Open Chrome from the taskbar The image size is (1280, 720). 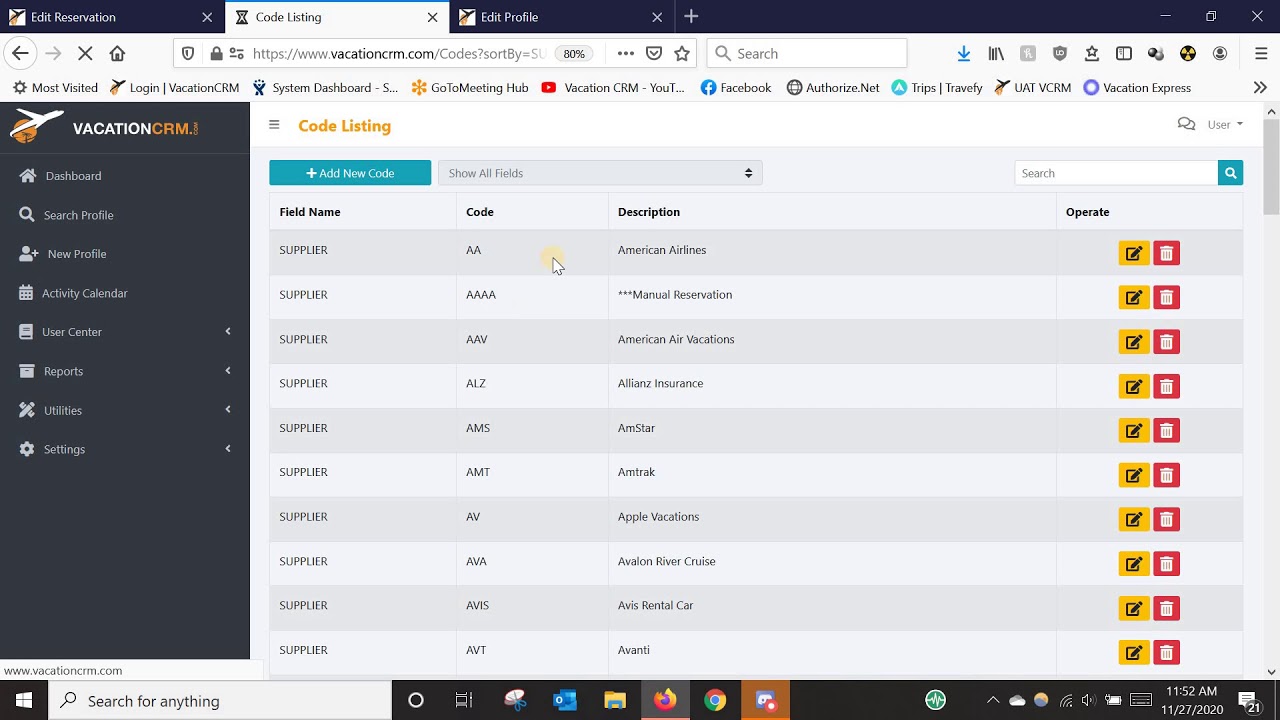tap(715, 700)
